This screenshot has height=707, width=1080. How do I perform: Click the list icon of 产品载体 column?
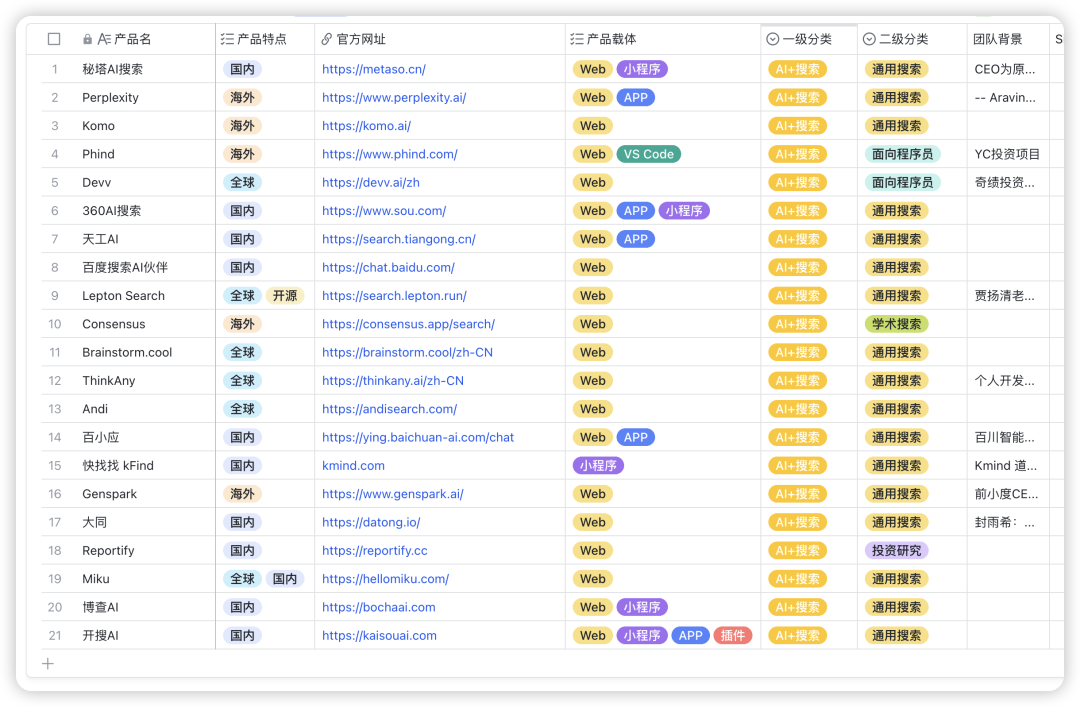coord(574,38)
